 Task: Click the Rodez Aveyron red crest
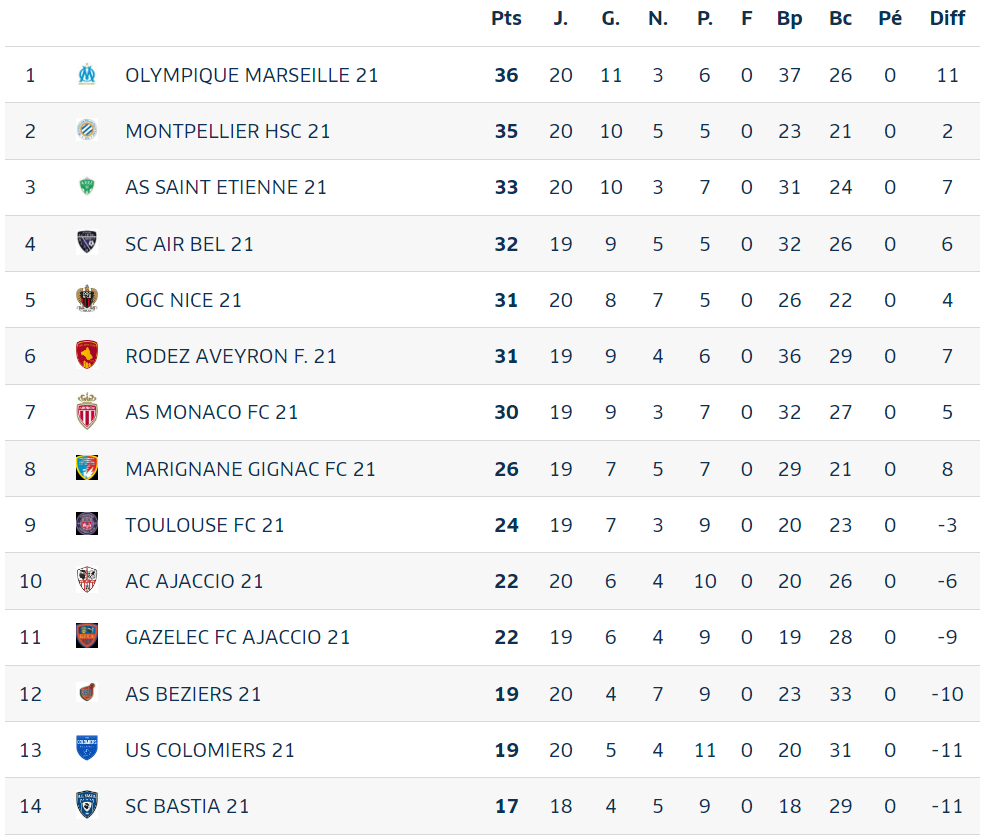(87, 356)
